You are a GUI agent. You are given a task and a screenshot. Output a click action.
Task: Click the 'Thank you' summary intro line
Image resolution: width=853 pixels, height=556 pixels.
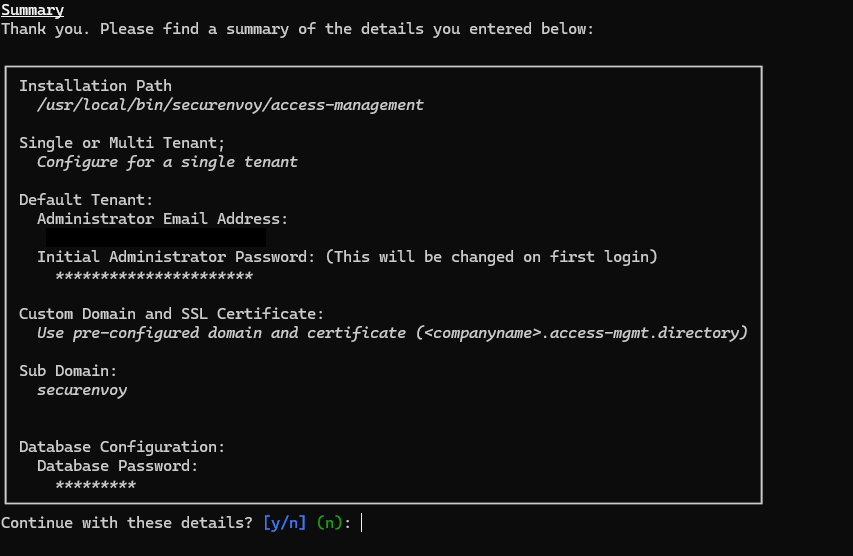[x=297, y=29]
